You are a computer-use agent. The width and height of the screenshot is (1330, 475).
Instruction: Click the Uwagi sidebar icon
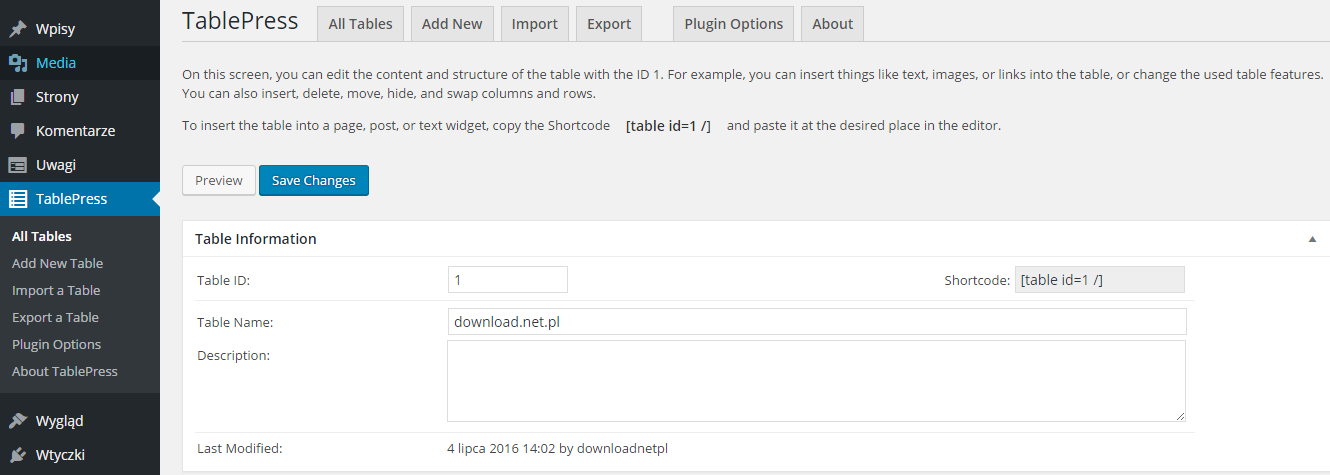(18, 165)
